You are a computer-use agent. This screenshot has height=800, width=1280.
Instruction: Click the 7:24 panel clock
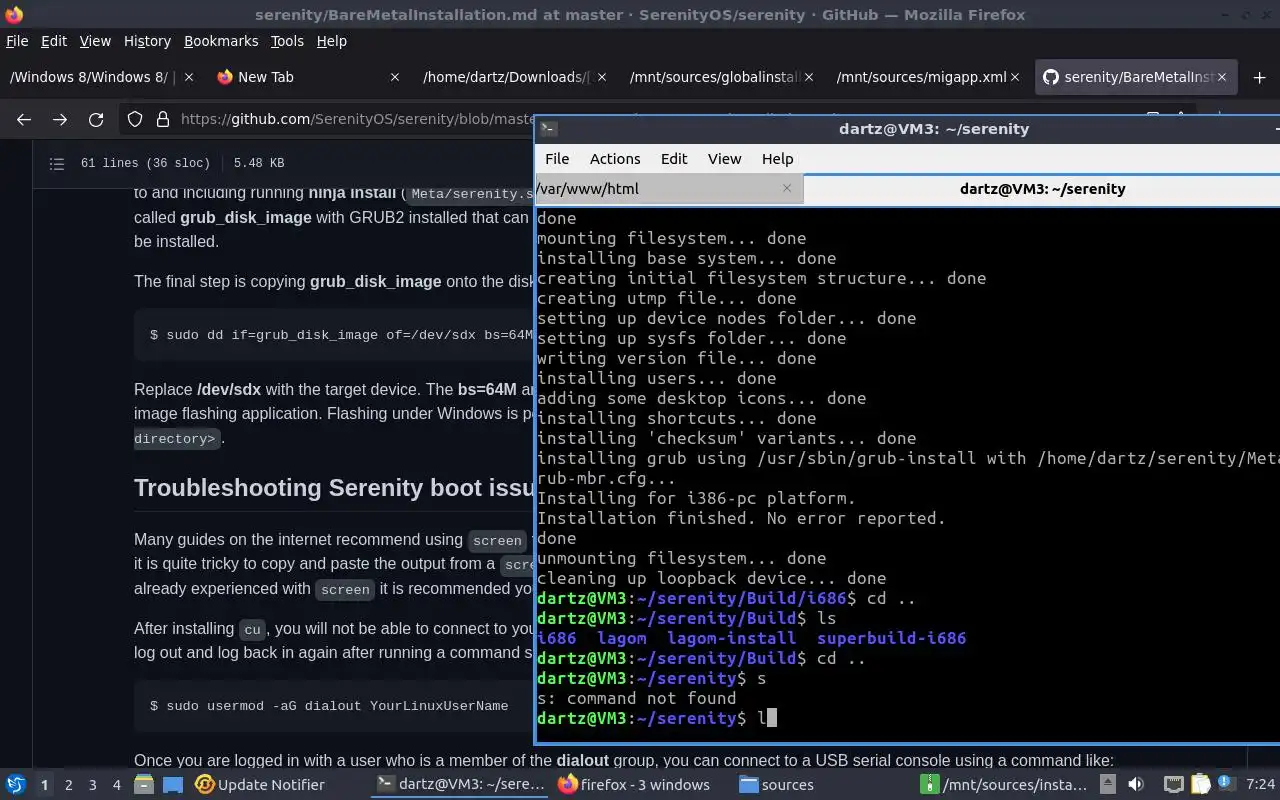(1260, 785)
